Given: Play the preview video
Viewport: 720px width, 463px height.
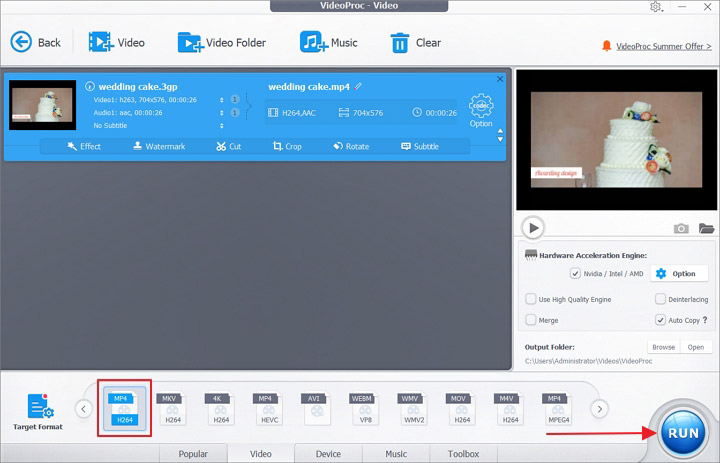Looking at the screenshot, I should (x=533, y=228).
